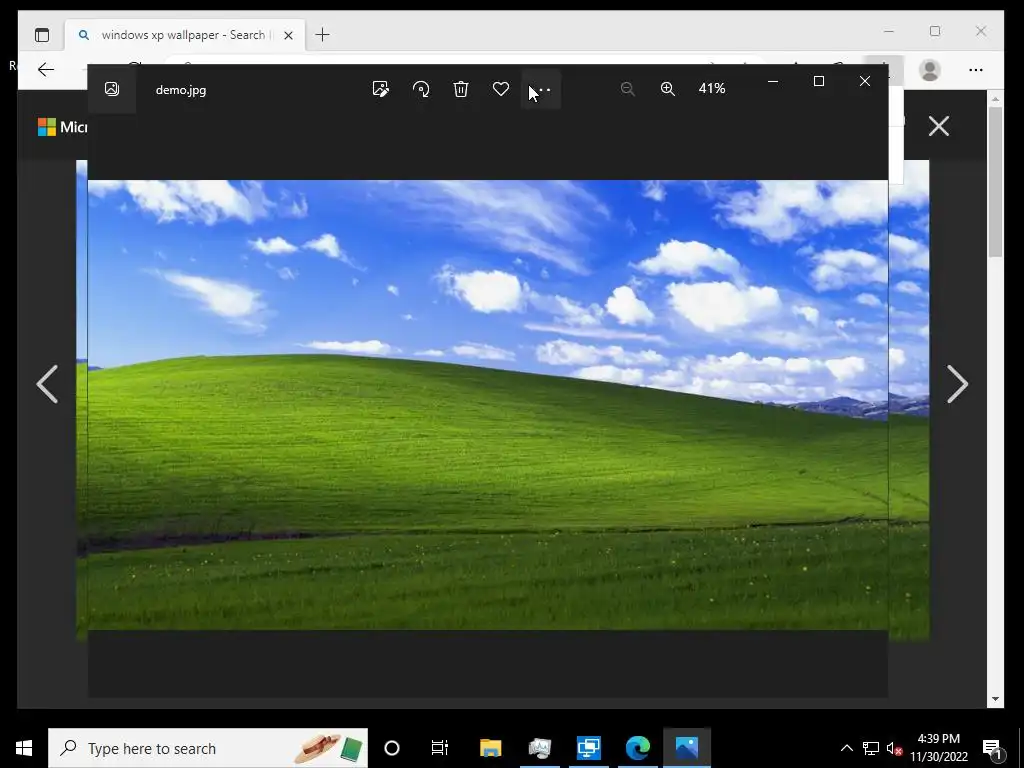Viewport: 1024px width, 768px height.
Task: Open the remote desktop taskbar icon
Action: point(588,748)
